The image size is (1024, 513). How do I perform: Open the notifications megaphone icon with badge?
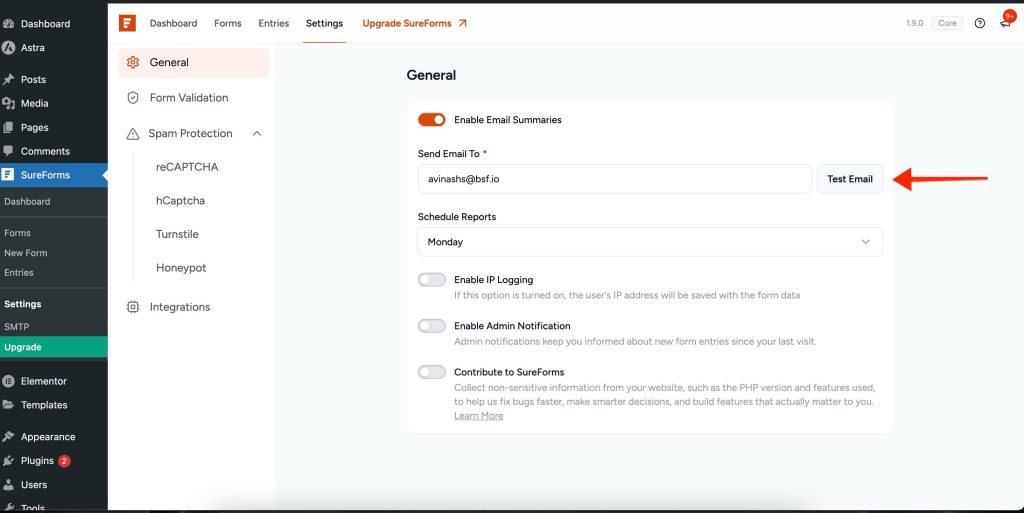1006,21
